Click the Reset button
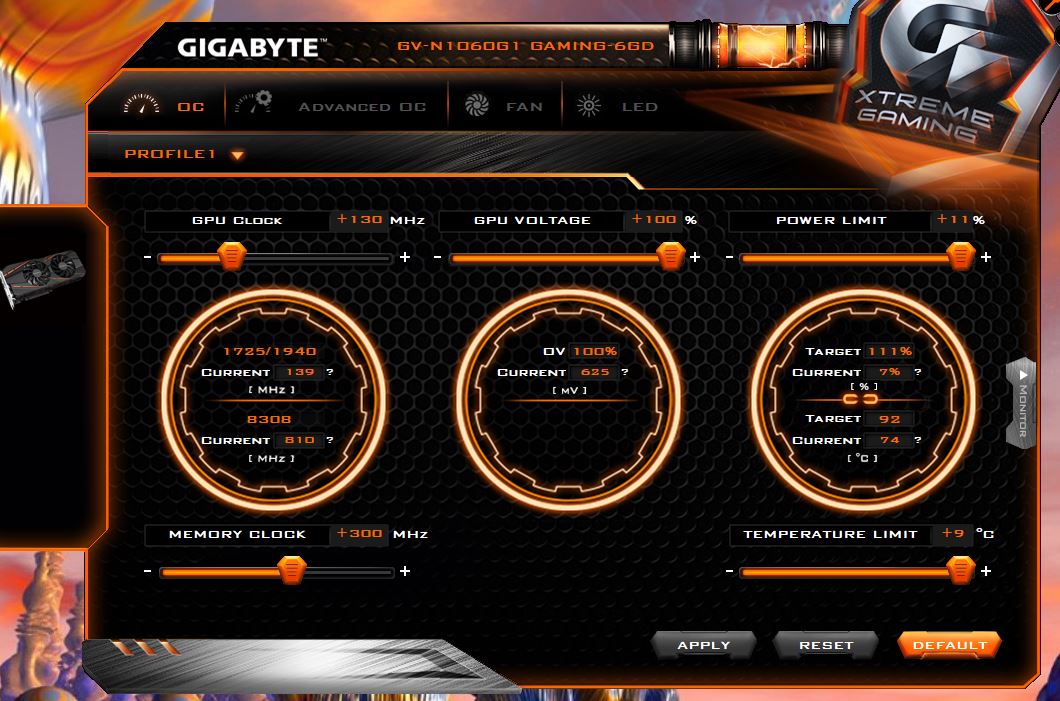The image size is (1060, 701). (826, 645)
